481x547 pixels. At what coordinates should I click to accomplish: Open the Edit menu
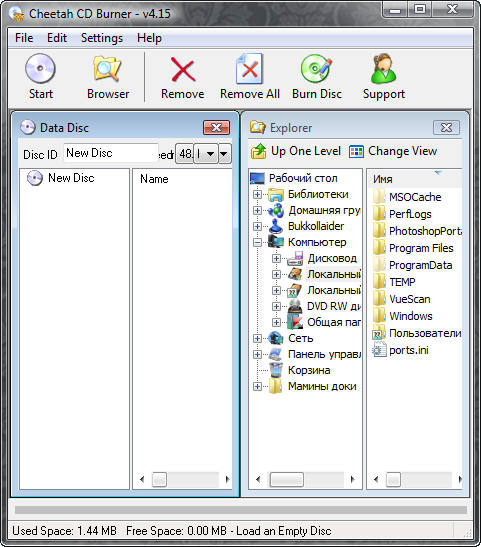(x=57, y=38)
